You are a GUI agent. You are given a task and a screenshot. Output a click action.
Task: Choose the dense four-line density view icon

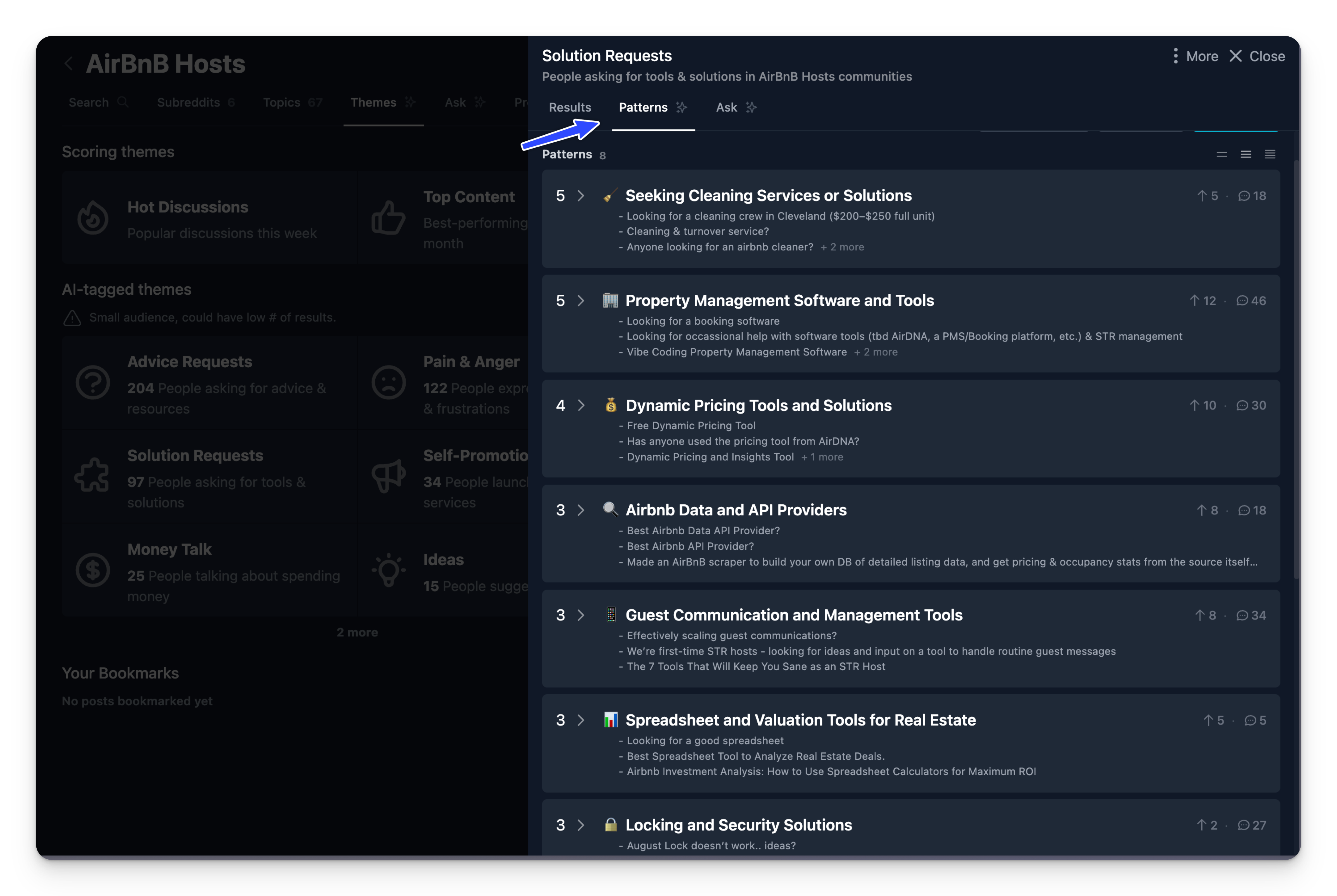[1270, 154]
